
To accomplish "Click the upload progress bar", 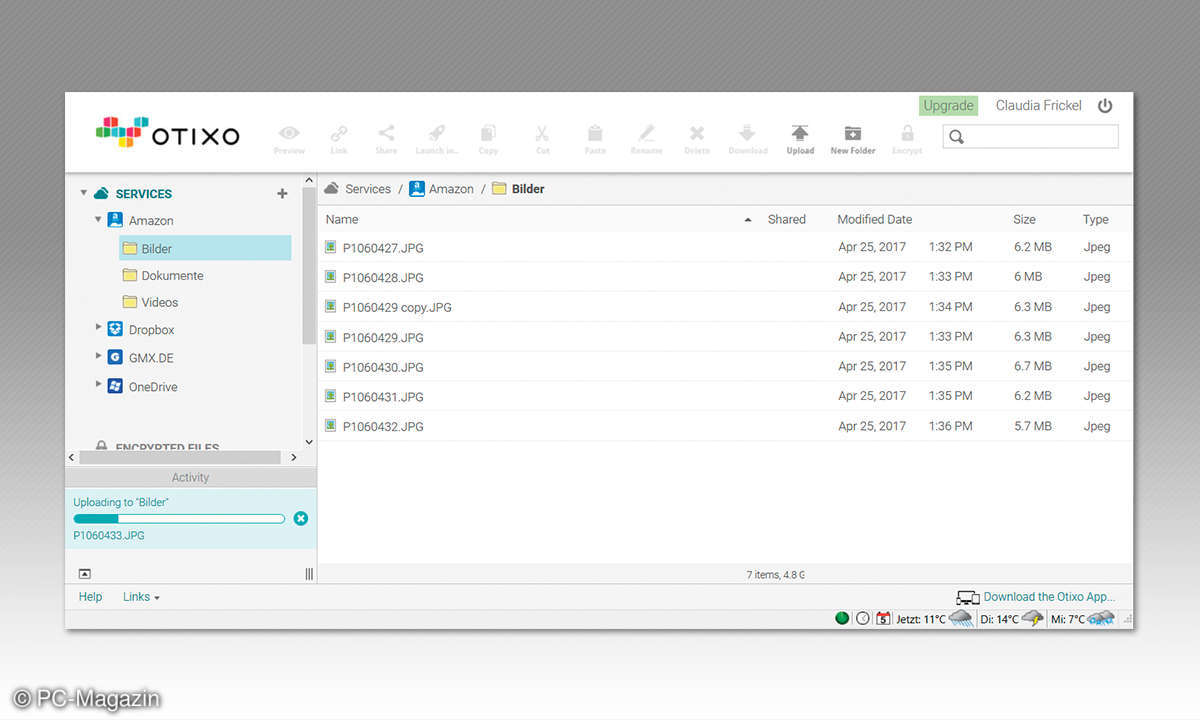I will coord(179,519).
